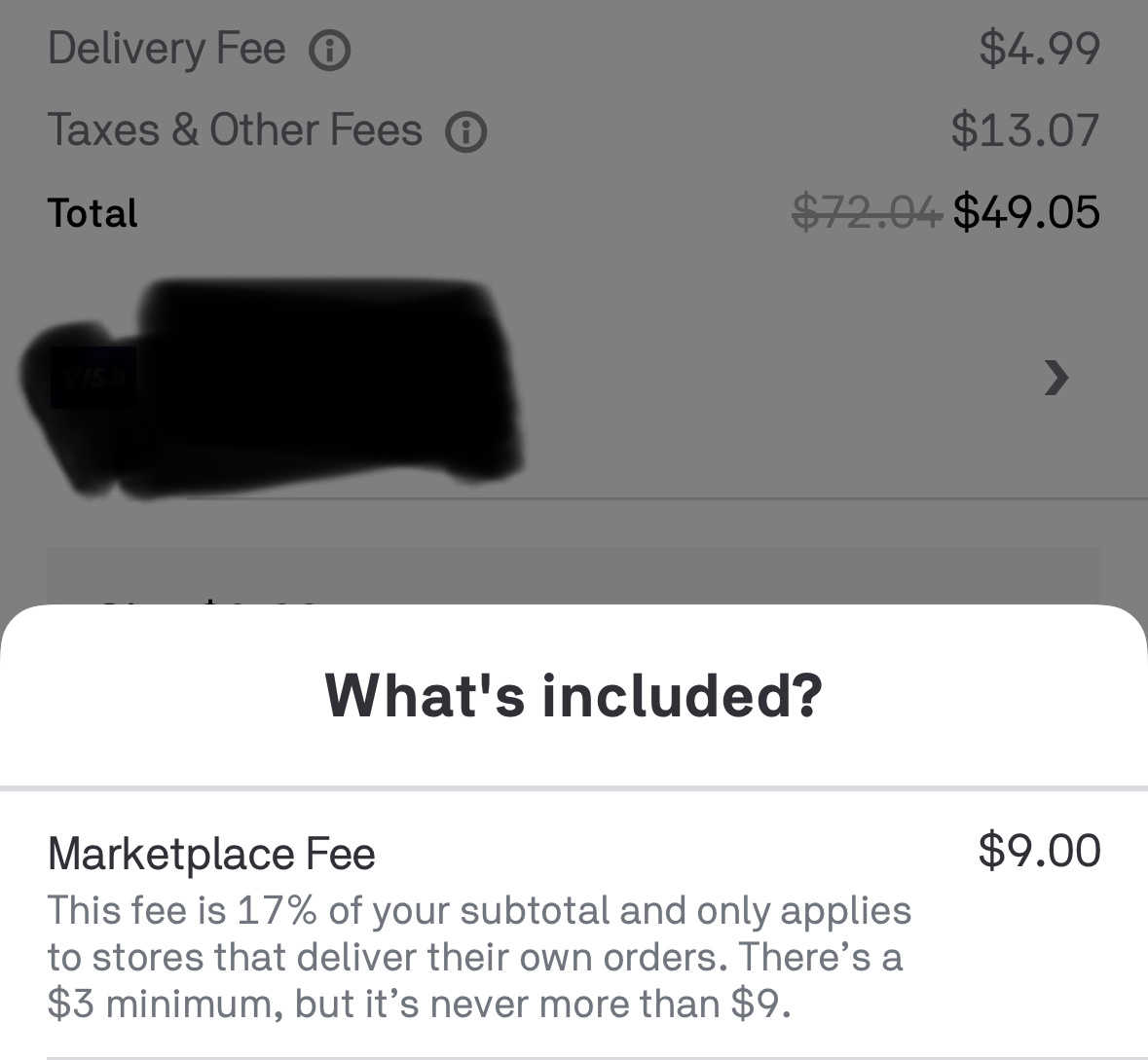Click the Taxes & Other Fees label
Screen dimensions: 1148x1060
235,130
